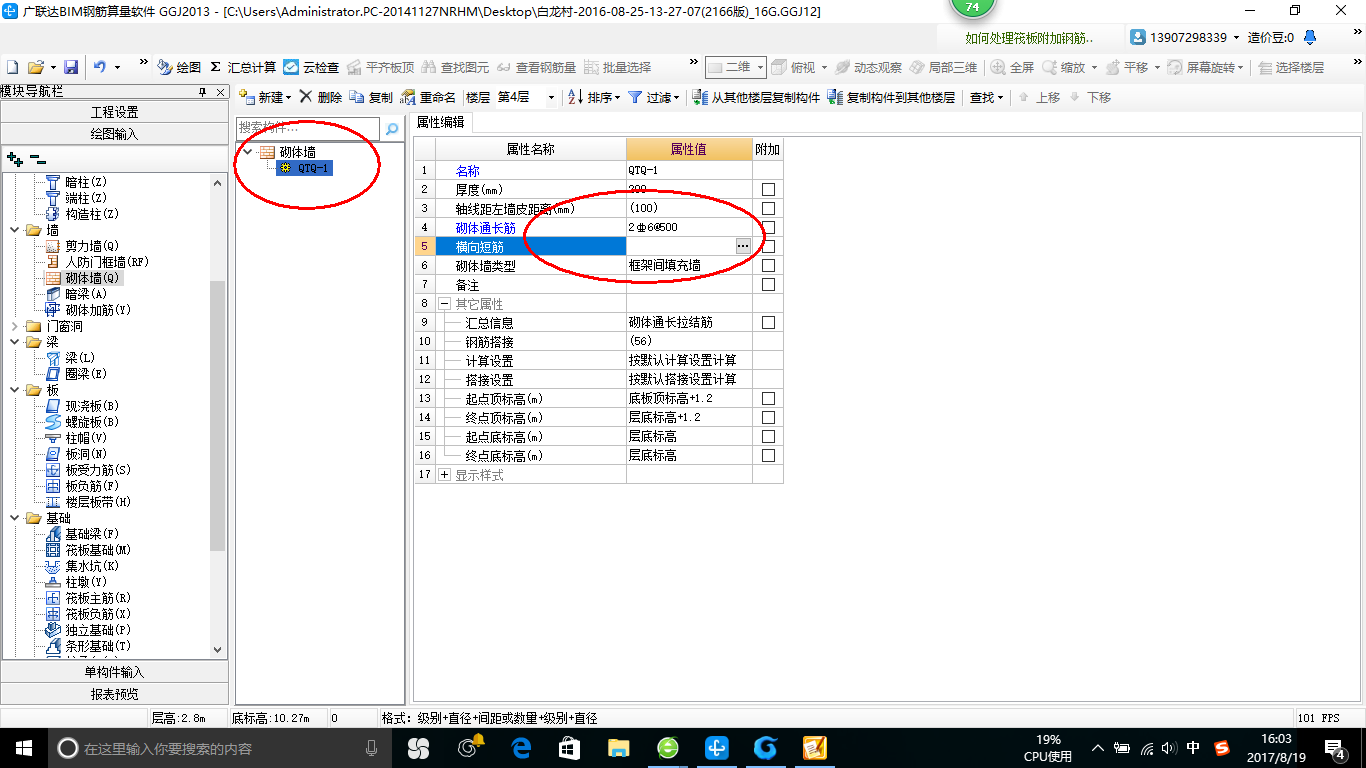Click the 删除 delete button
Viewport: 1366px width, 768px height.
[x=321, y=97]
